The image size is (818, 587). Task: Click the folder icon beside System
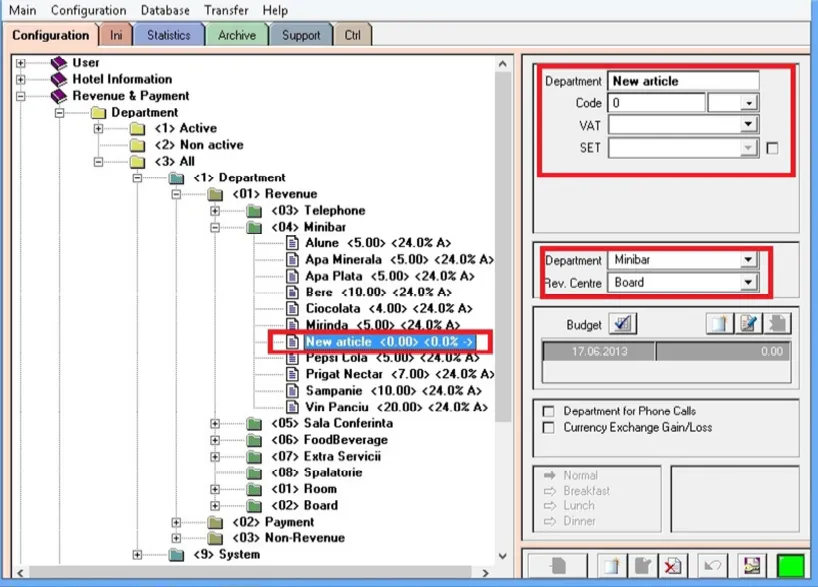click(x=176, y=554)
